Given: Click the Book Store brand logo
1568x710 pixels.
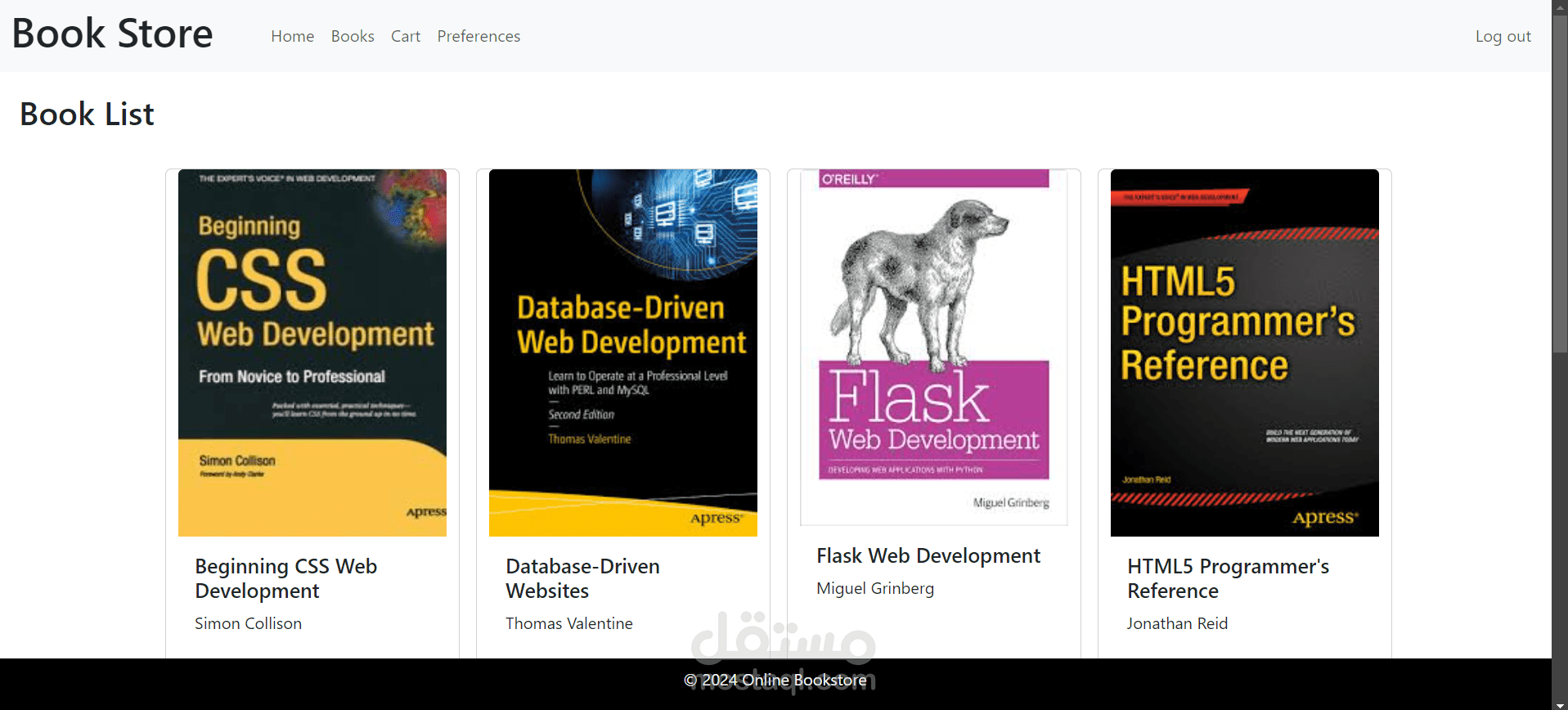Looking at the screenshot, I should (112, 34).
